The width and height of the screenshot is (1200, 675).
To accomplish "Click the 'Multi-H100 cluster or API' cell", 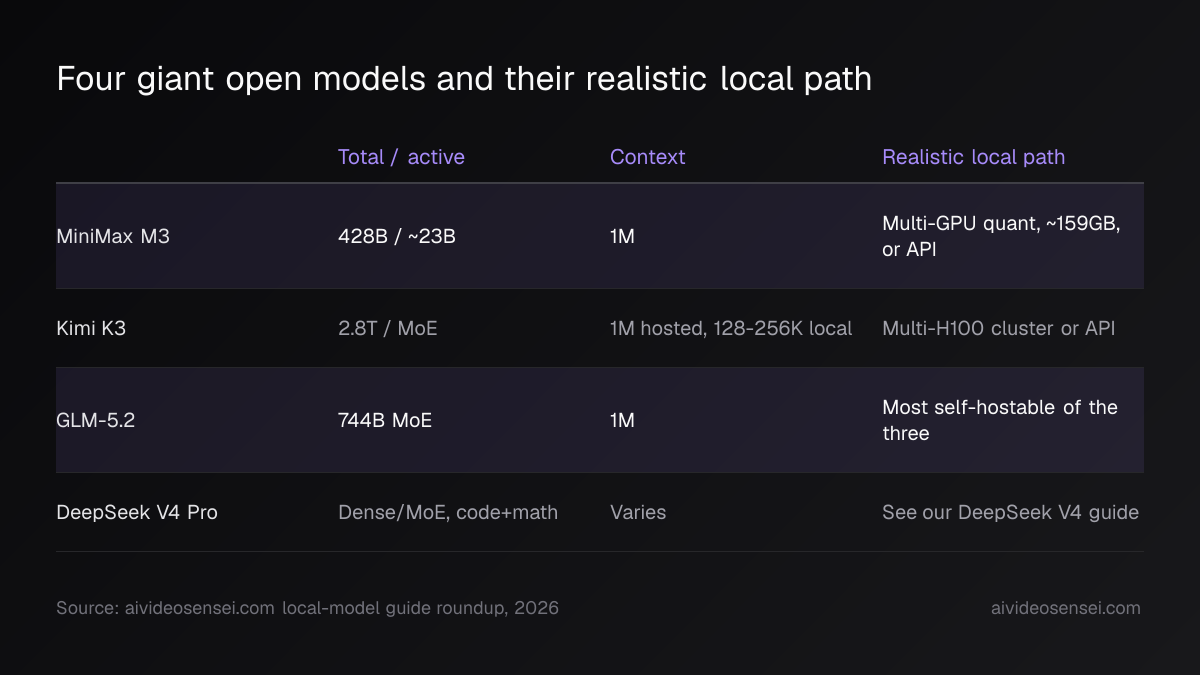I will coord(998,328).
